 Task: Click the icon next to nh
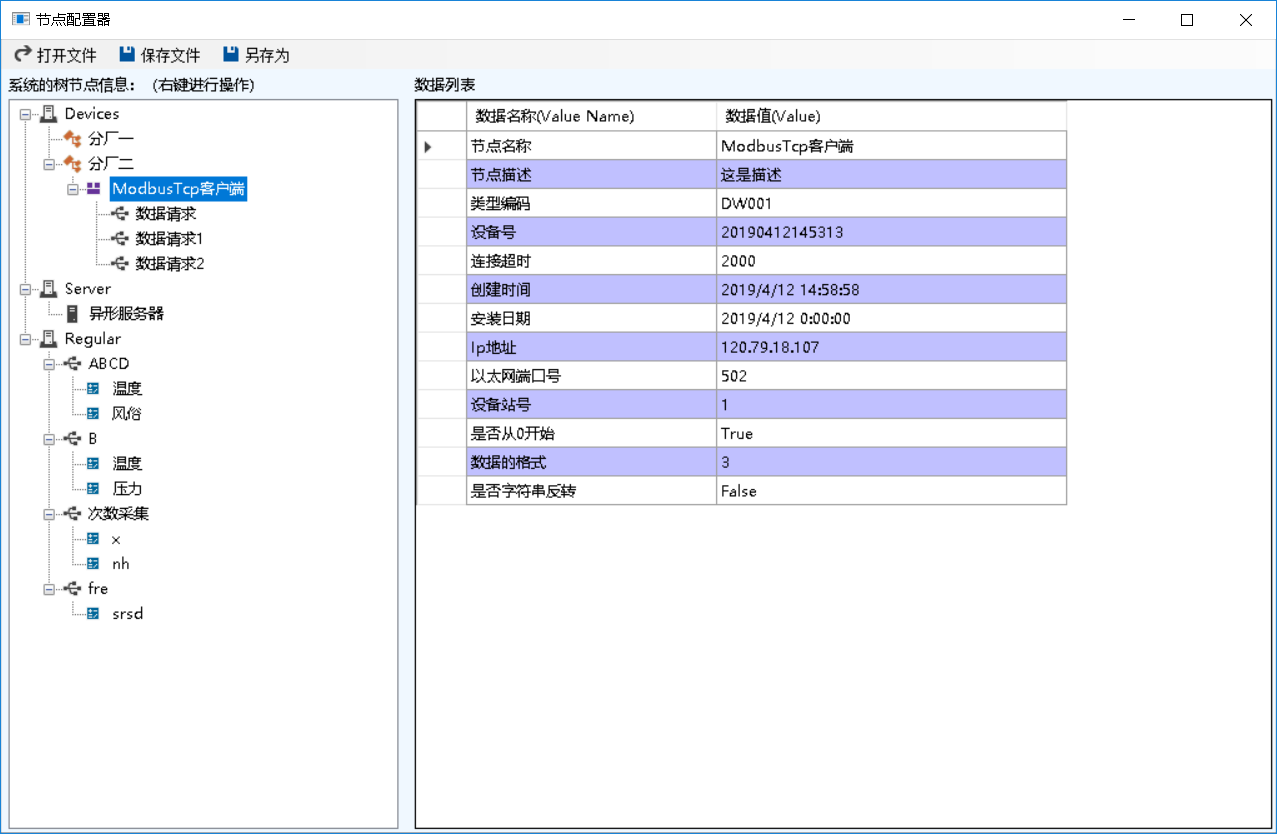(x=94, y=564)
